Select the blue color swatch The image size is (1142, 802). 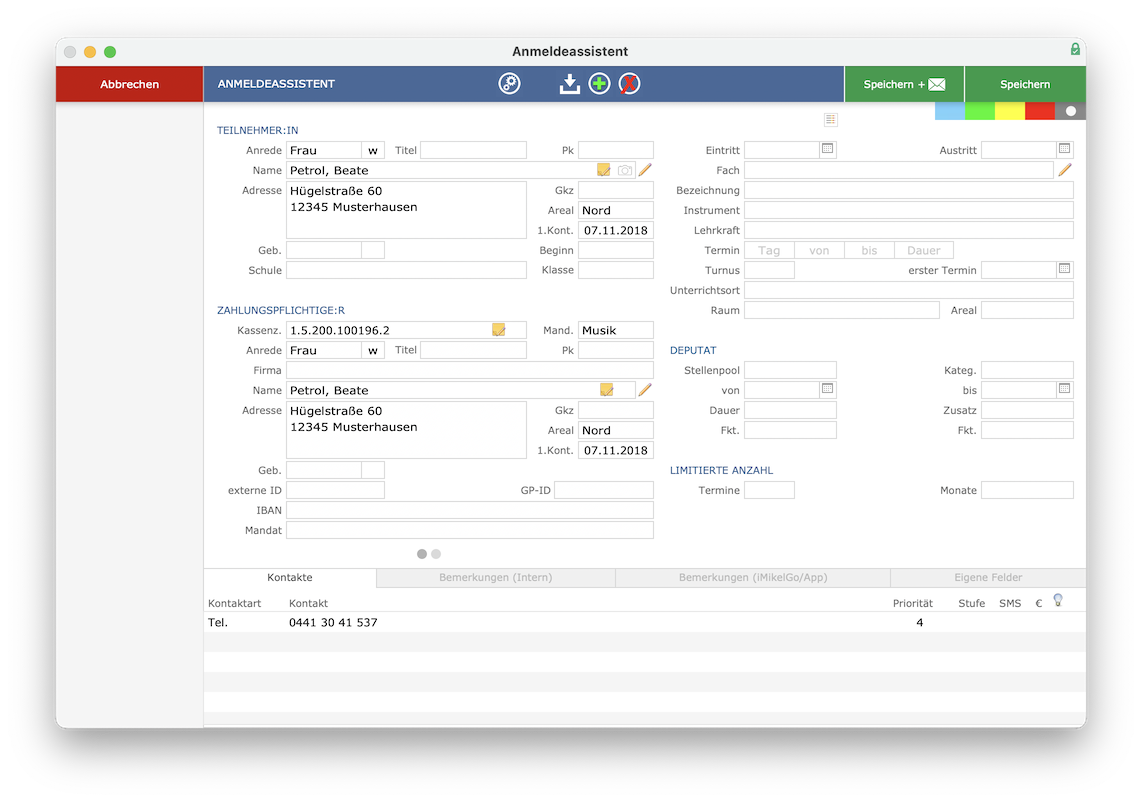[x=950, y=111]
